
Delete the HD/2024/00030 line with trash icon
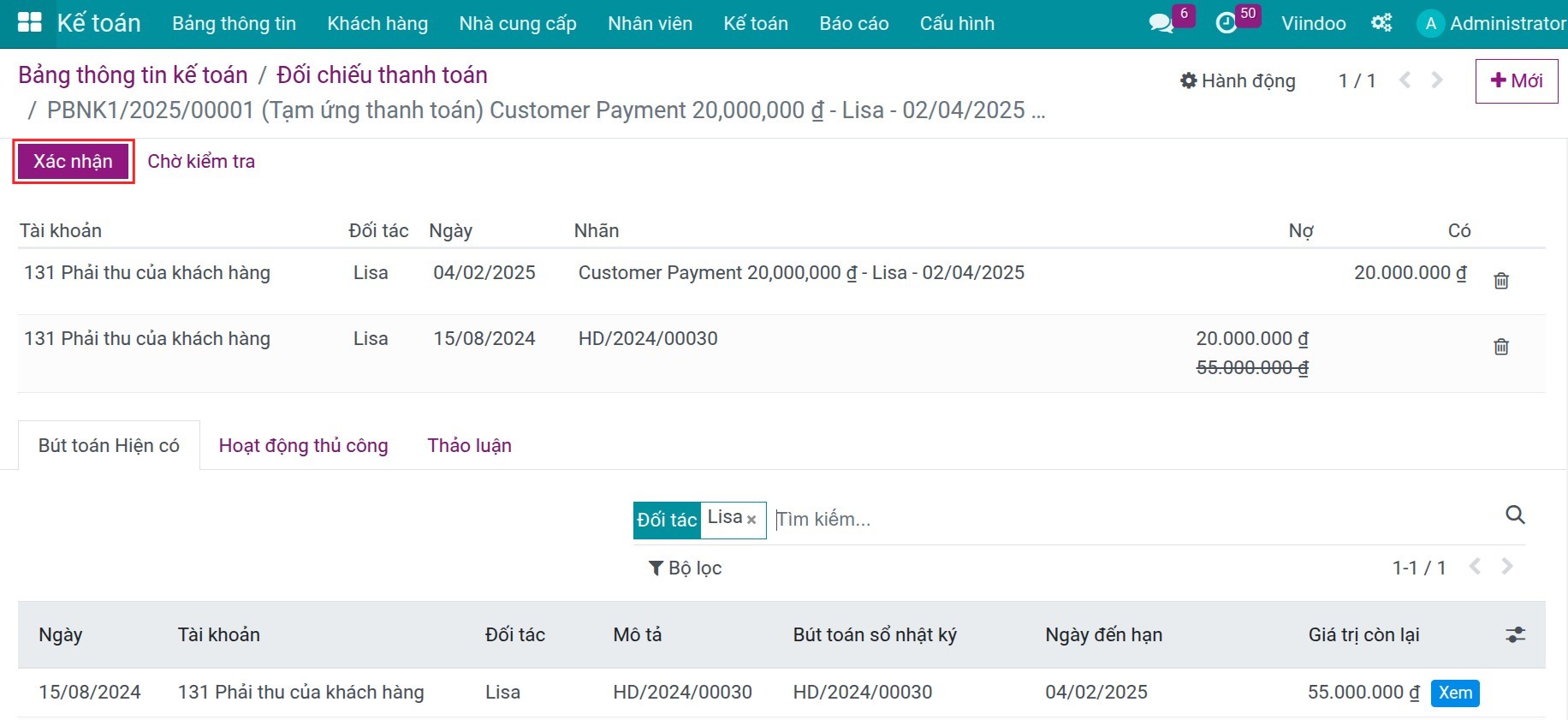pyautogui.click(x=1500, y=347)
